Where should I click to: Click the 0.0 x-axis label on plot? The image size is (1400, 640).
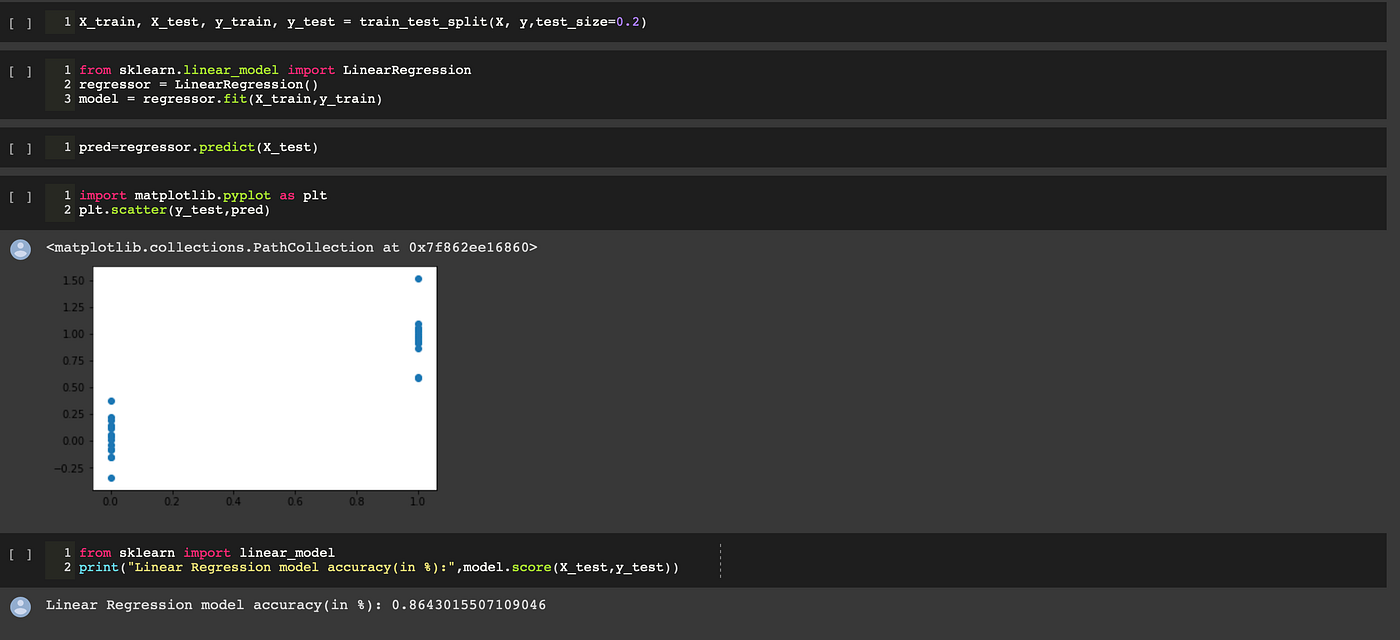[x=110, y=501]
